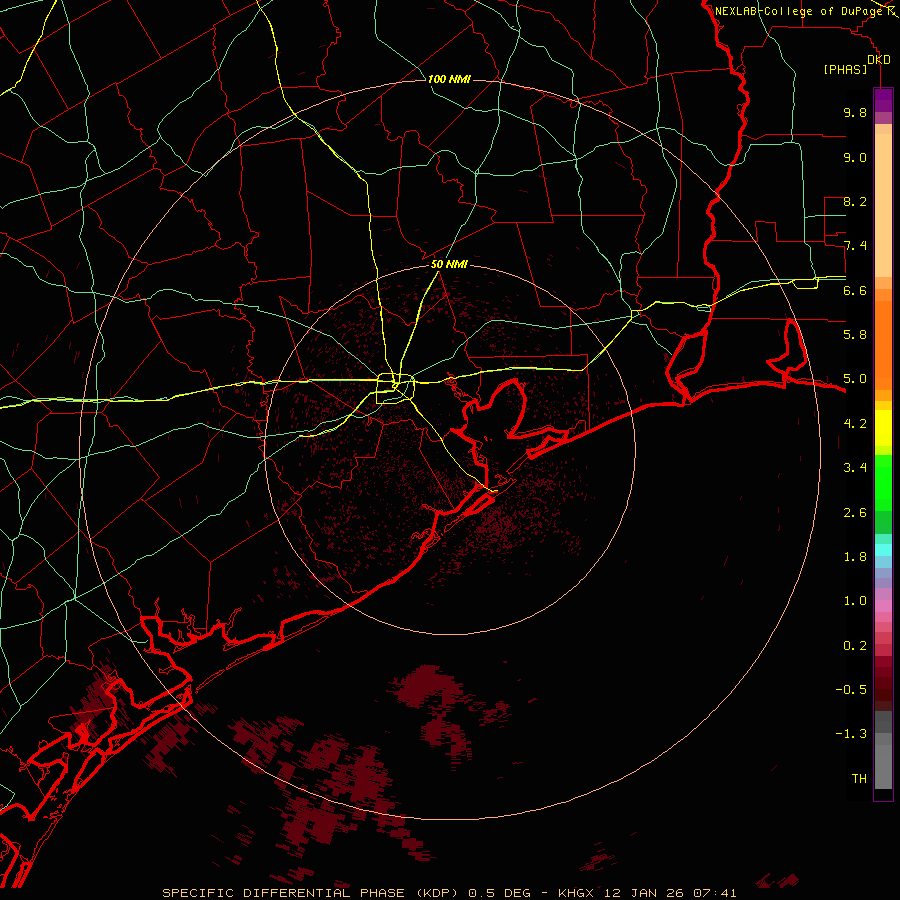
Task: Click the 1.8 color scale value
Action: pos(855,557)
